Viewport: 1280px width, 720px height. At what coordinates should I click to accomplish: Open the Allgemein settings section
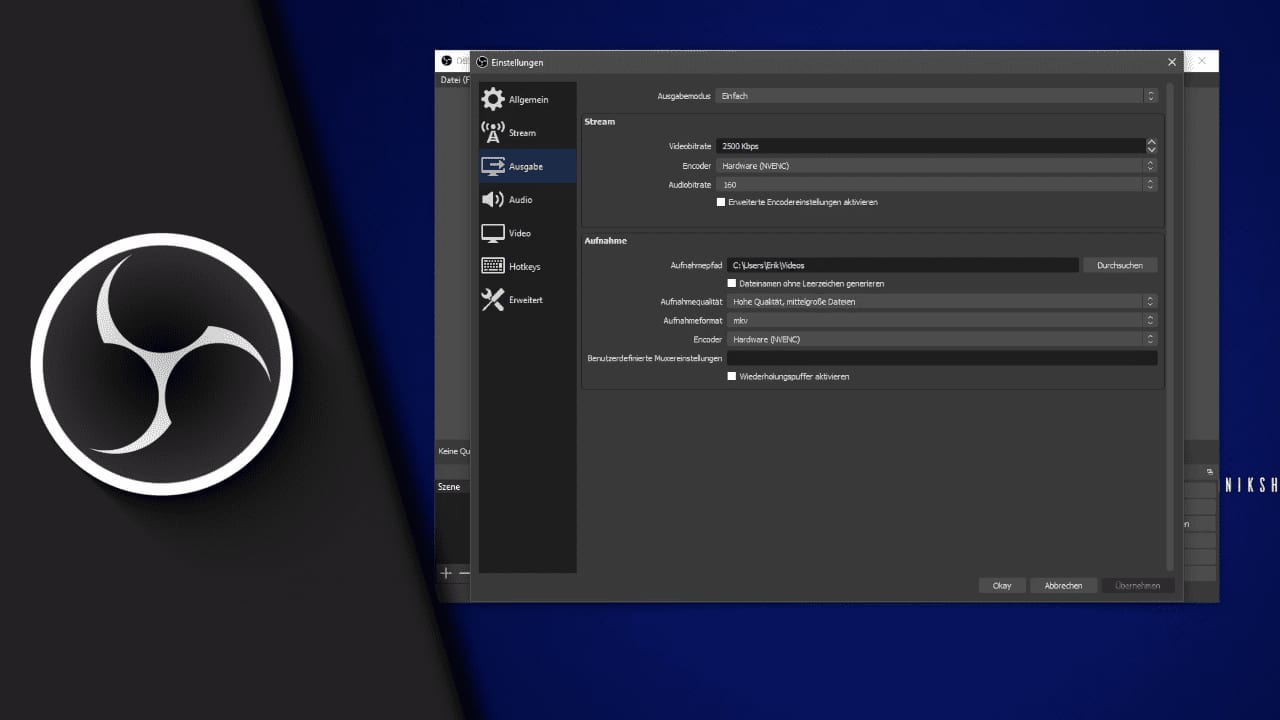(527, 99)
